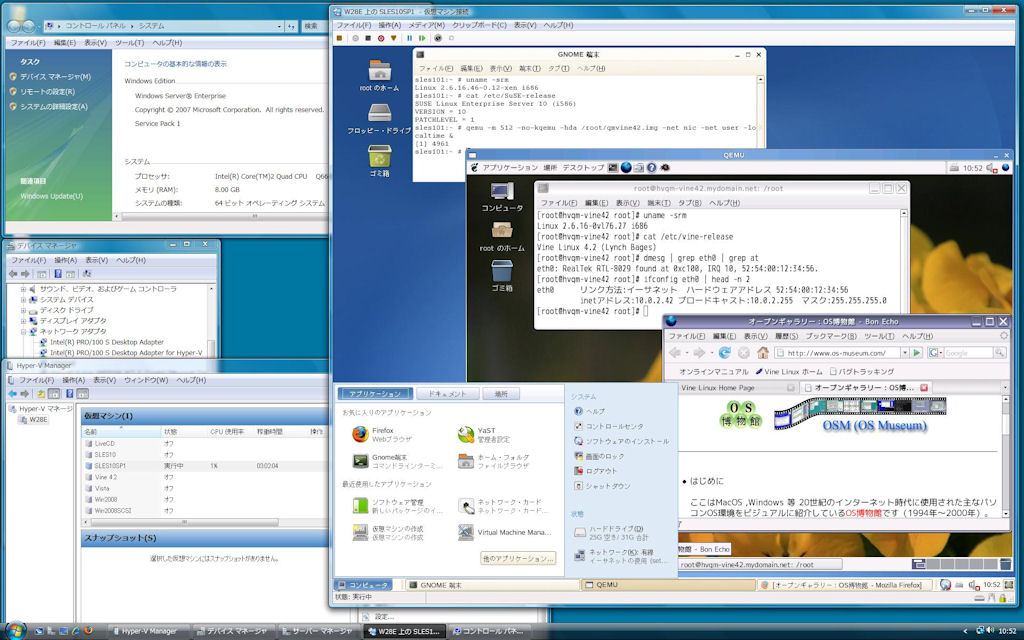Click scan hardware icon in Device Manager toolbar
Image resolution: width=1024 pixels, height=640 pixels.
(x=86, y=274)
